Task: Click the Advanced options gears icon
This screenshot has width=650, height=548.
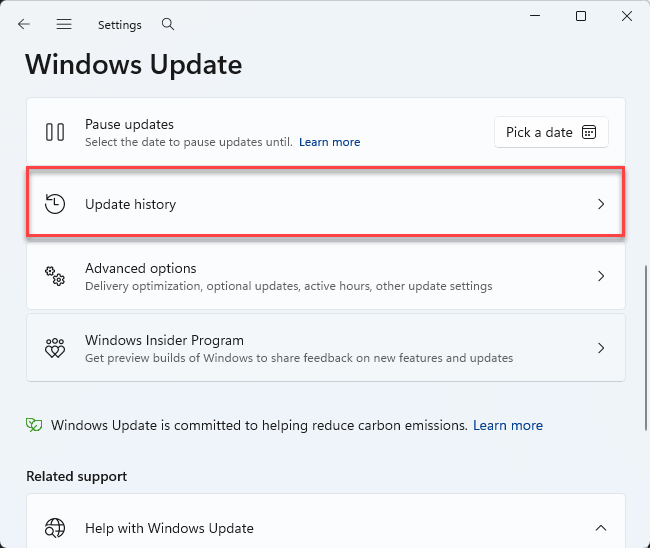Action: (55, 276)
